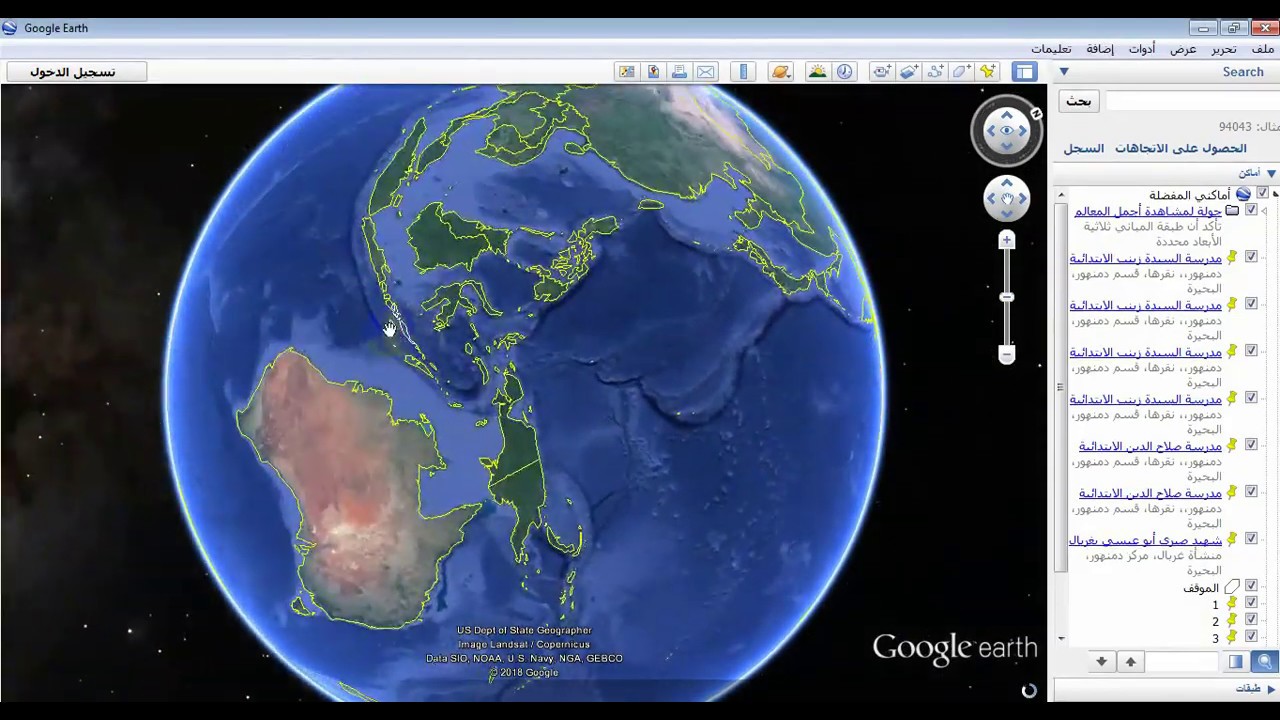Show historical imagery clock tool
Image resolution: width=1280 pixels, height=720 pixels.
pos(845,71)
